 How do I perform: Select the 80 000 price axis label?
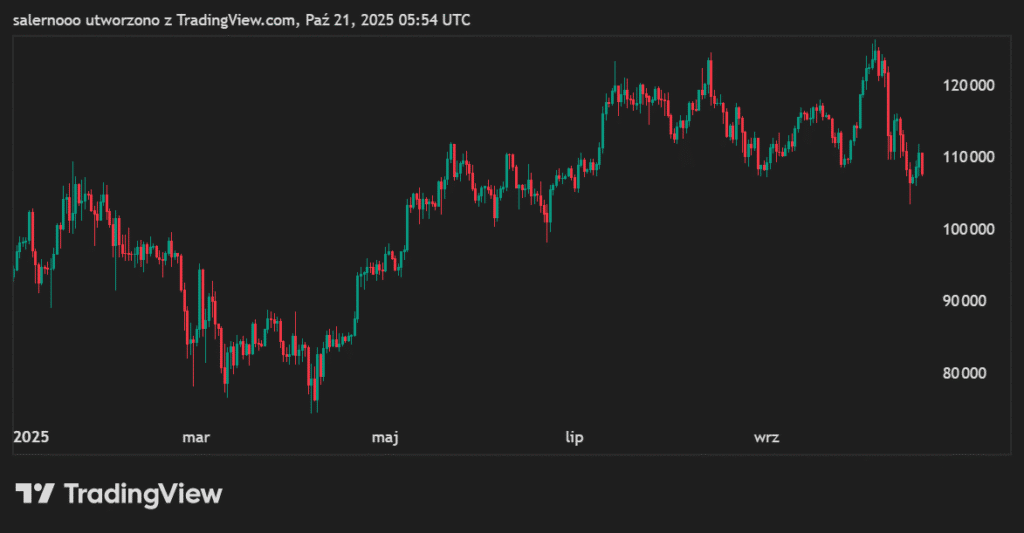(x=970, y=374)
